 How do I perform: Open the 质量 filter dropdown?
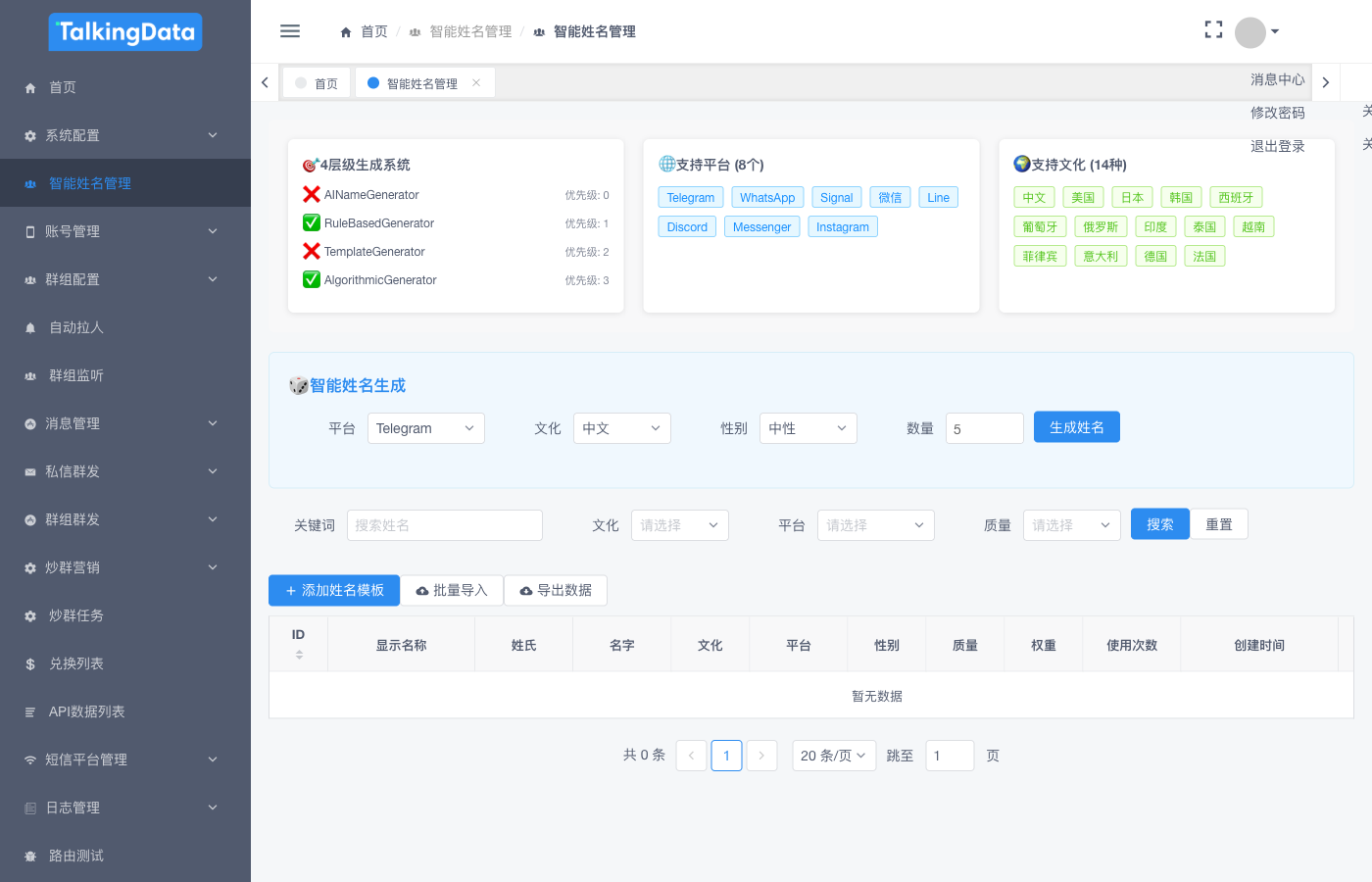1071,525
